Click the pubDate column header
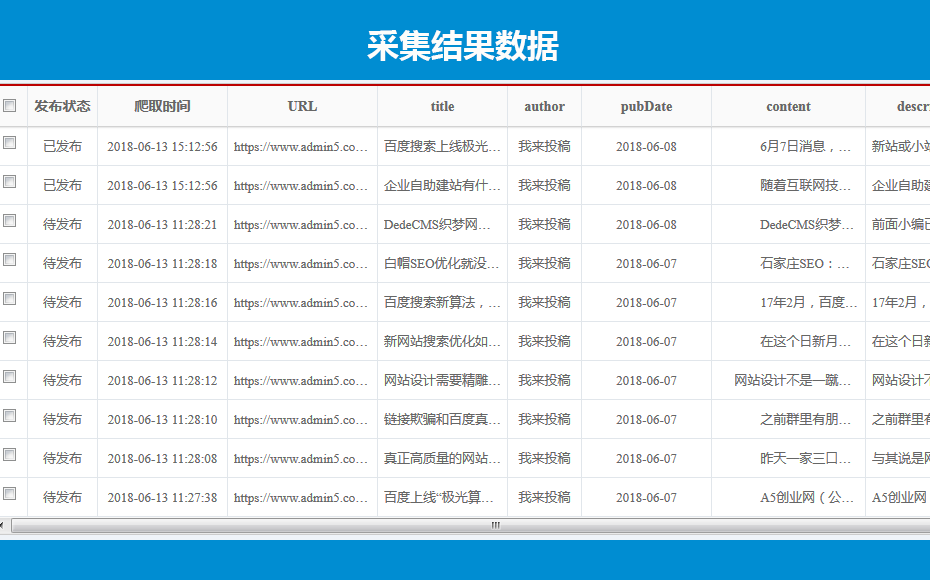This screenshot has height=580, width=930. [x=646, y=106]
